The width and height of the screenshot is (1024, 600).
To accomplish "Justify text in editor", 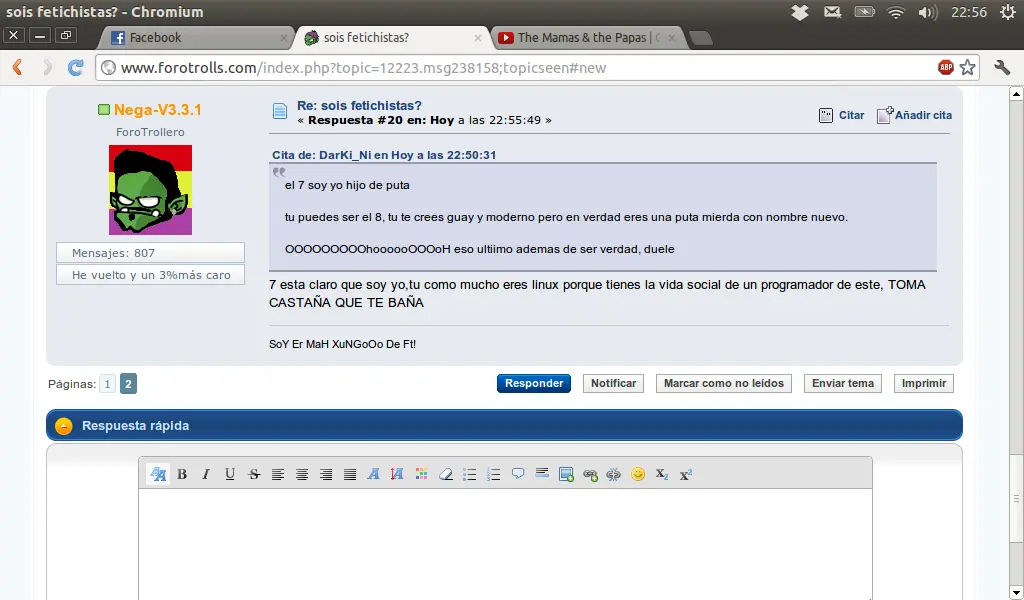I will [x=350, y=475].
